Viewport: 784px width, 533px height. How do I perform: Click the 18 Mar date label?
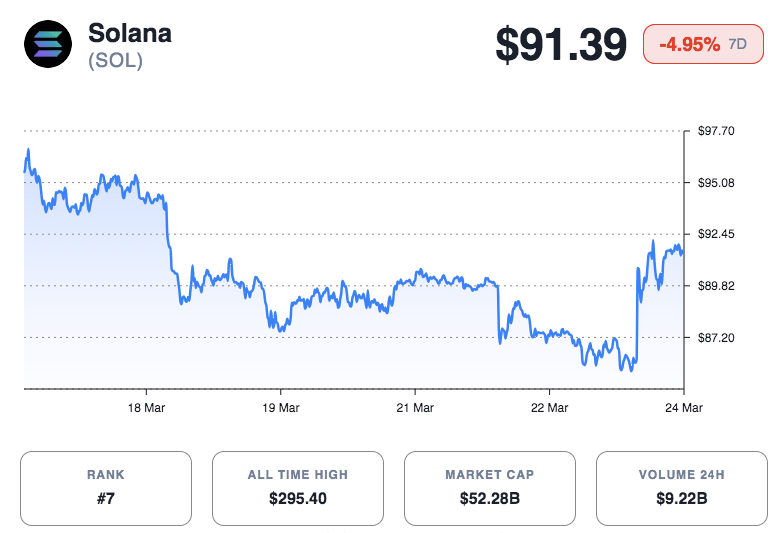(x=147, y=408)
